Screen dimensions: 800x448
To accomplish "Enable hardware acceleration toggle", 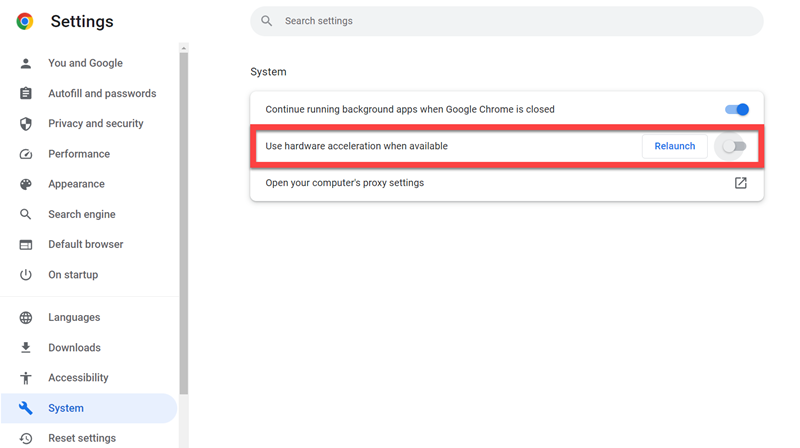I will coord(734,147).
